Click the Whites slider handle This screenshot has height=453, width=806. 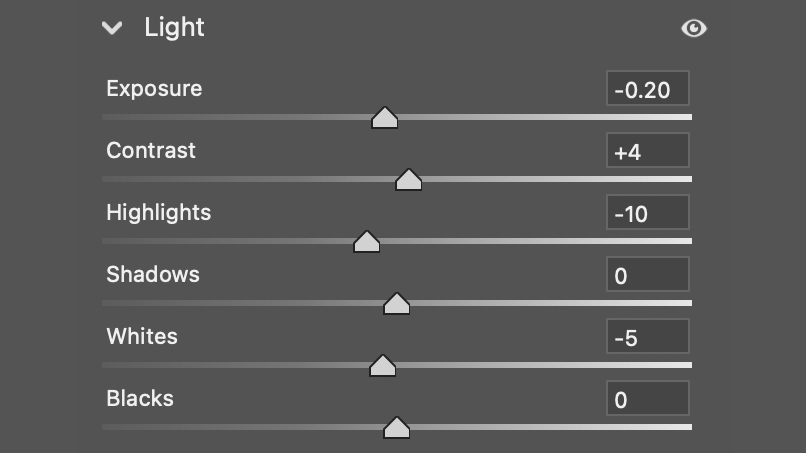coord(382,366)
